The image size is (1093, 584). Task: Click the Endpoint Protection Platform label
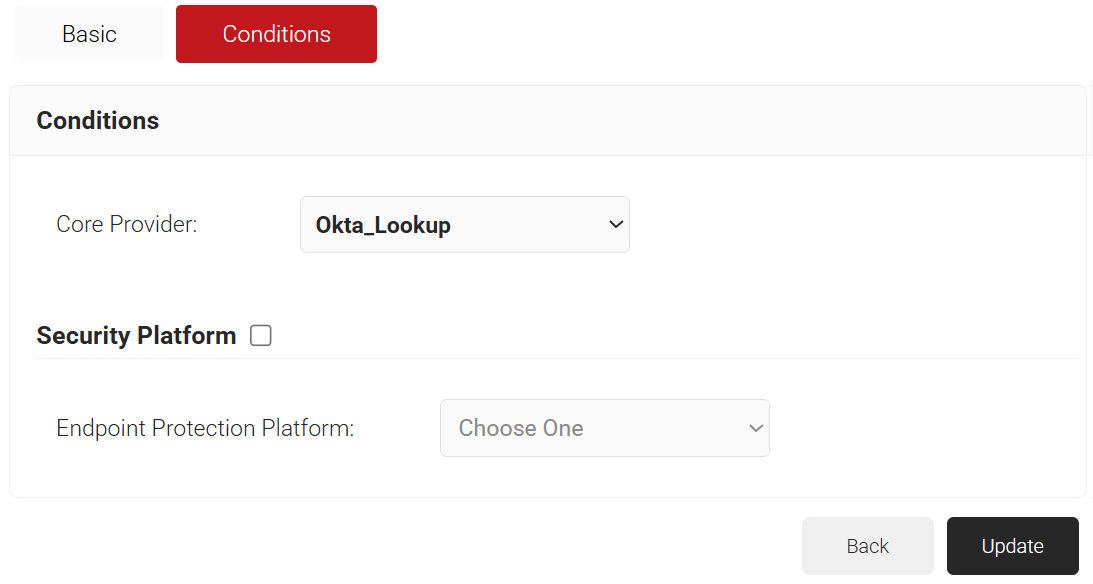(x=205, y=429)
